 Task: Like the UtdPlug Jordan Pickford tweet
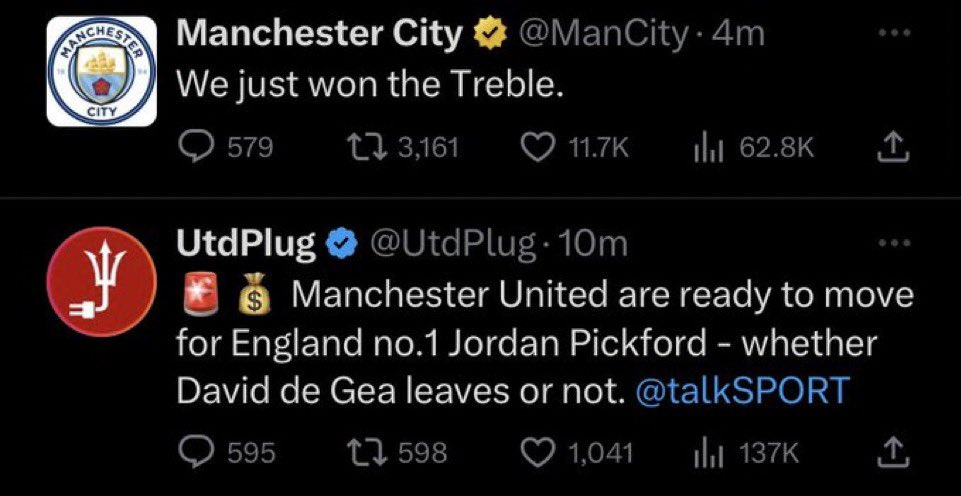[576, 454]
